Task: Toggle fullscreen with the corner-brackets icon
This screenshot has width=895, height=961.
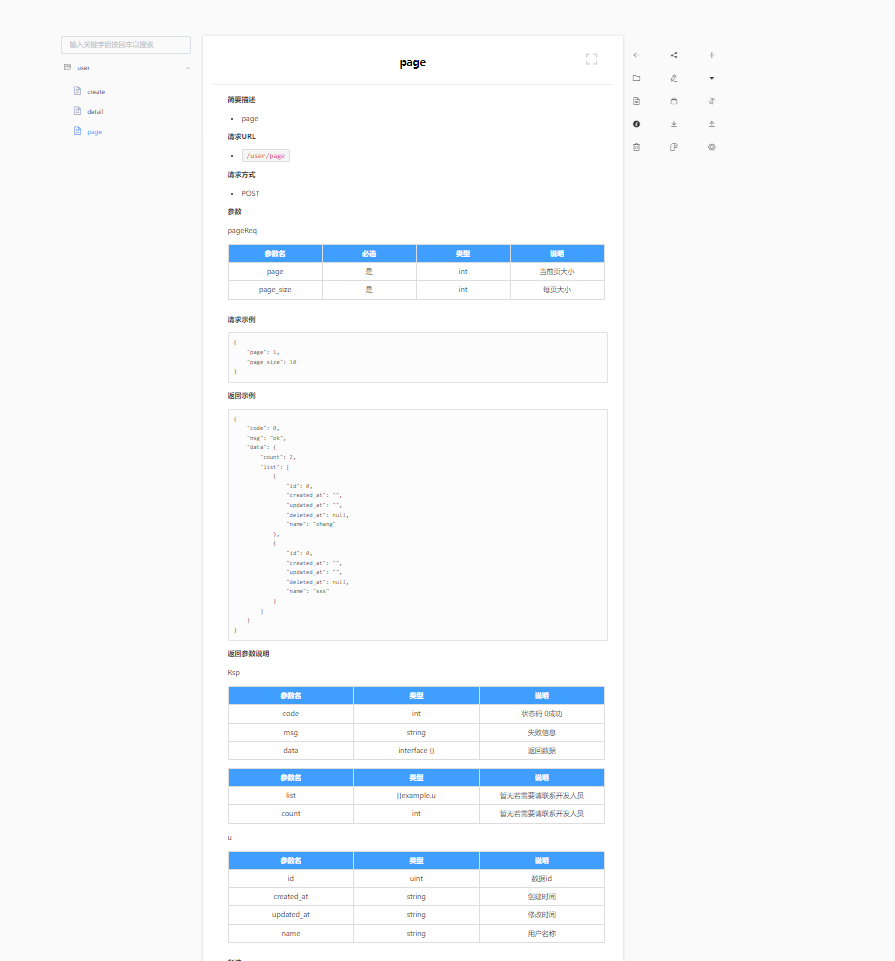Action: coord(591,59)
